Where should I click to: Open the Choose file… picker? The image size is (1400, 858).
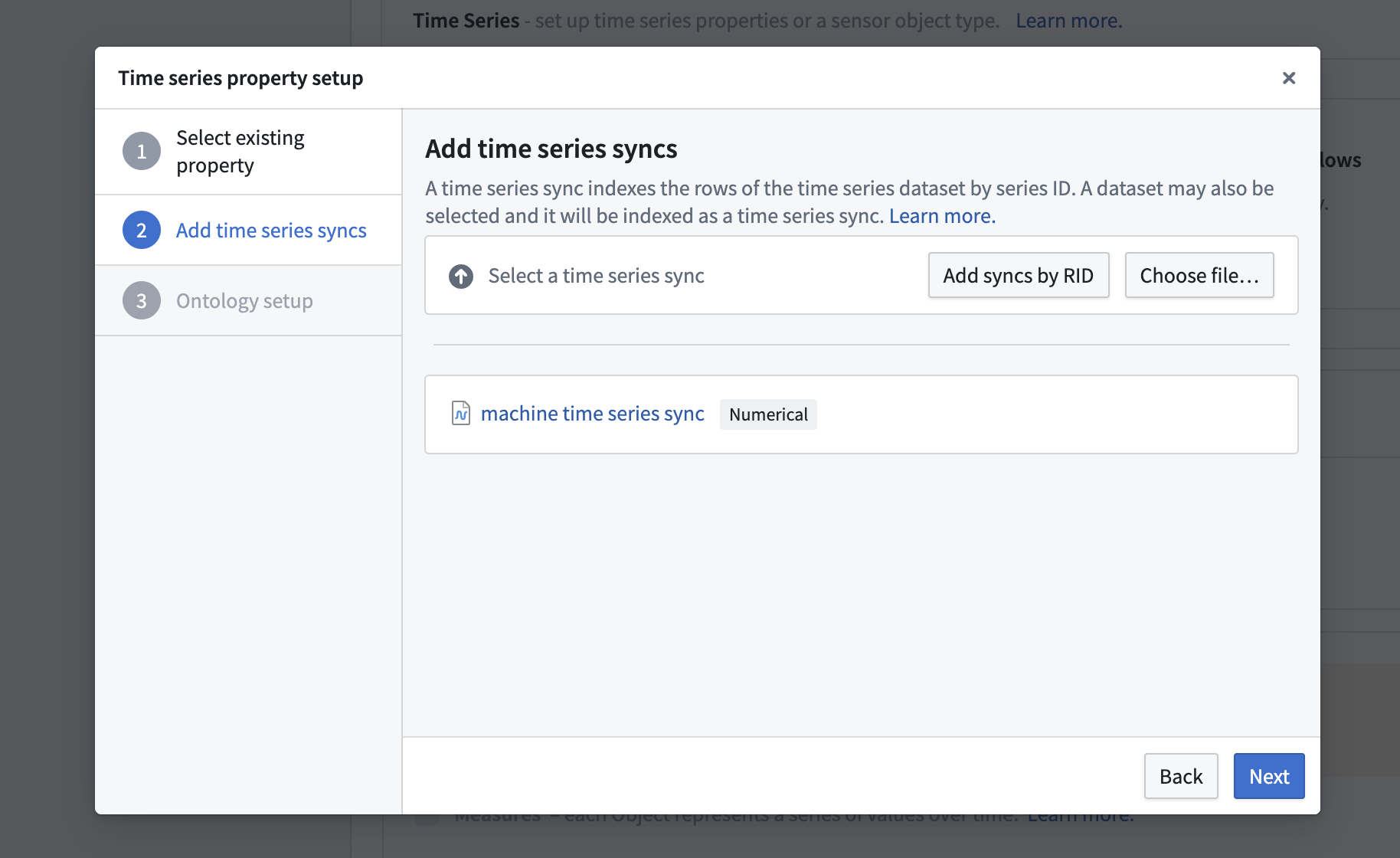1199,276
